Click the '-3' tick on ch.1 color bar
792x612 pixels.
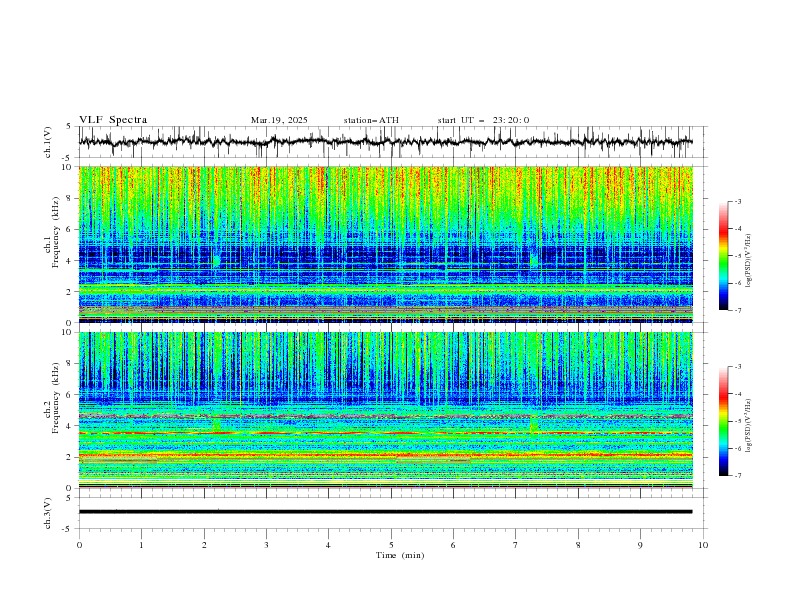point(738,201)
